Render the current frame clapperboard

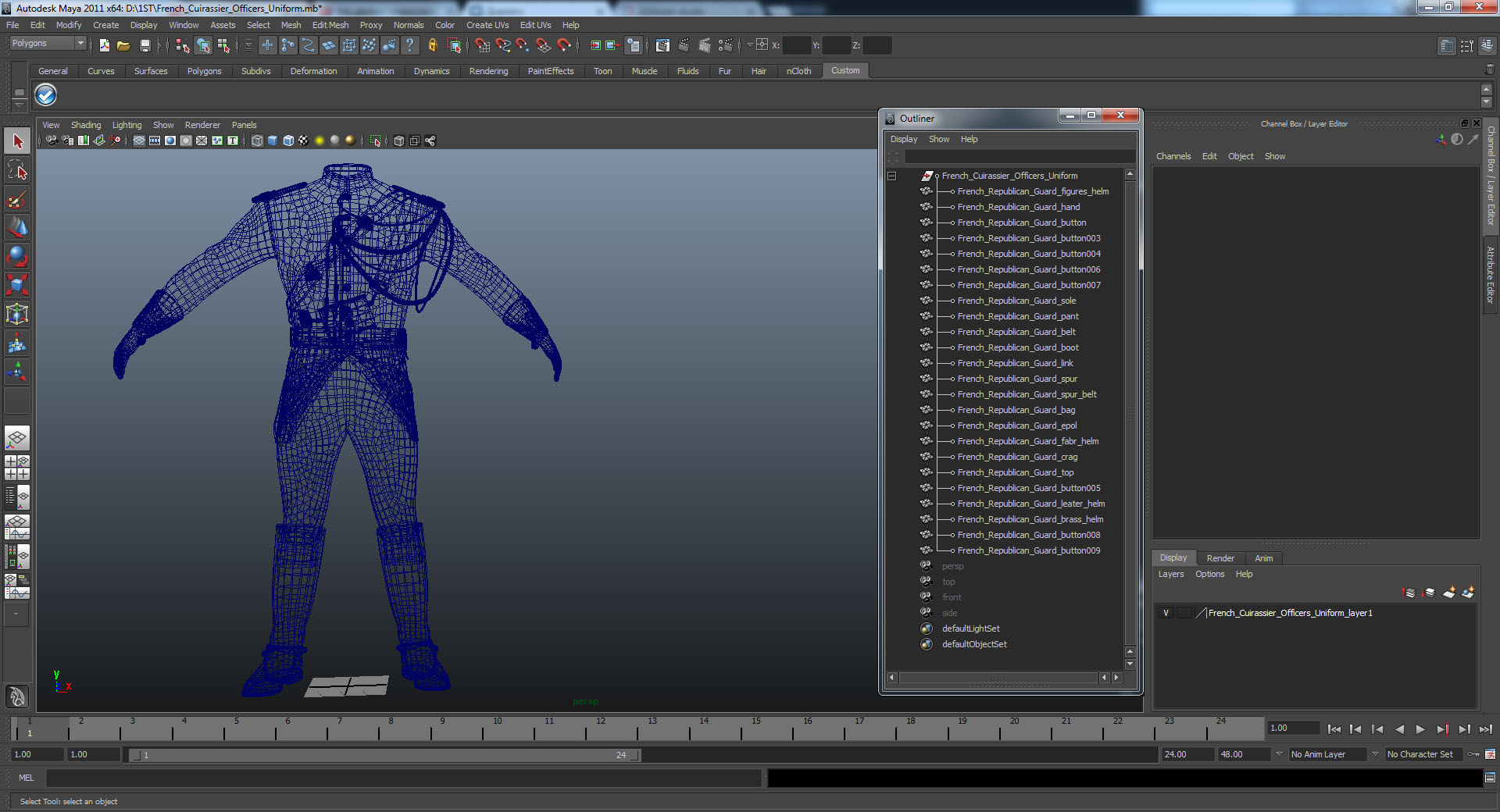coord(684,45)
